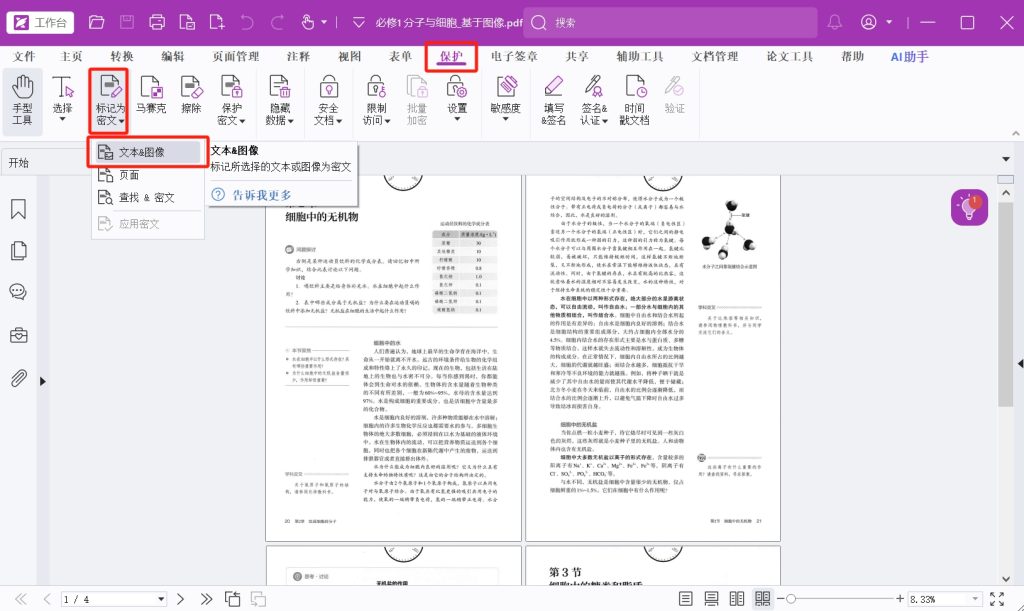
Task: Click the 告诉我更多 link
Action: [x=262, y=195]
